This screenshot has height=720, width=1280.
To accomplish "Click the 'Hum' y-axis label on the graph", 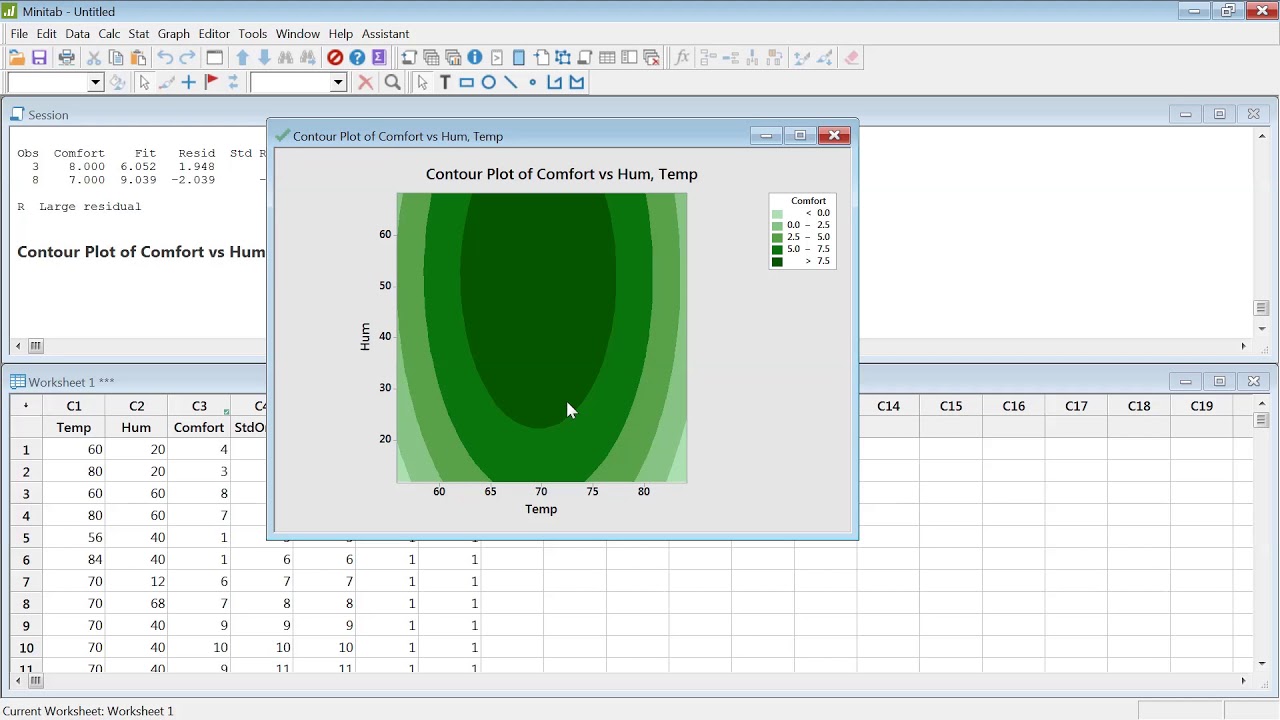I will (365, 337).
